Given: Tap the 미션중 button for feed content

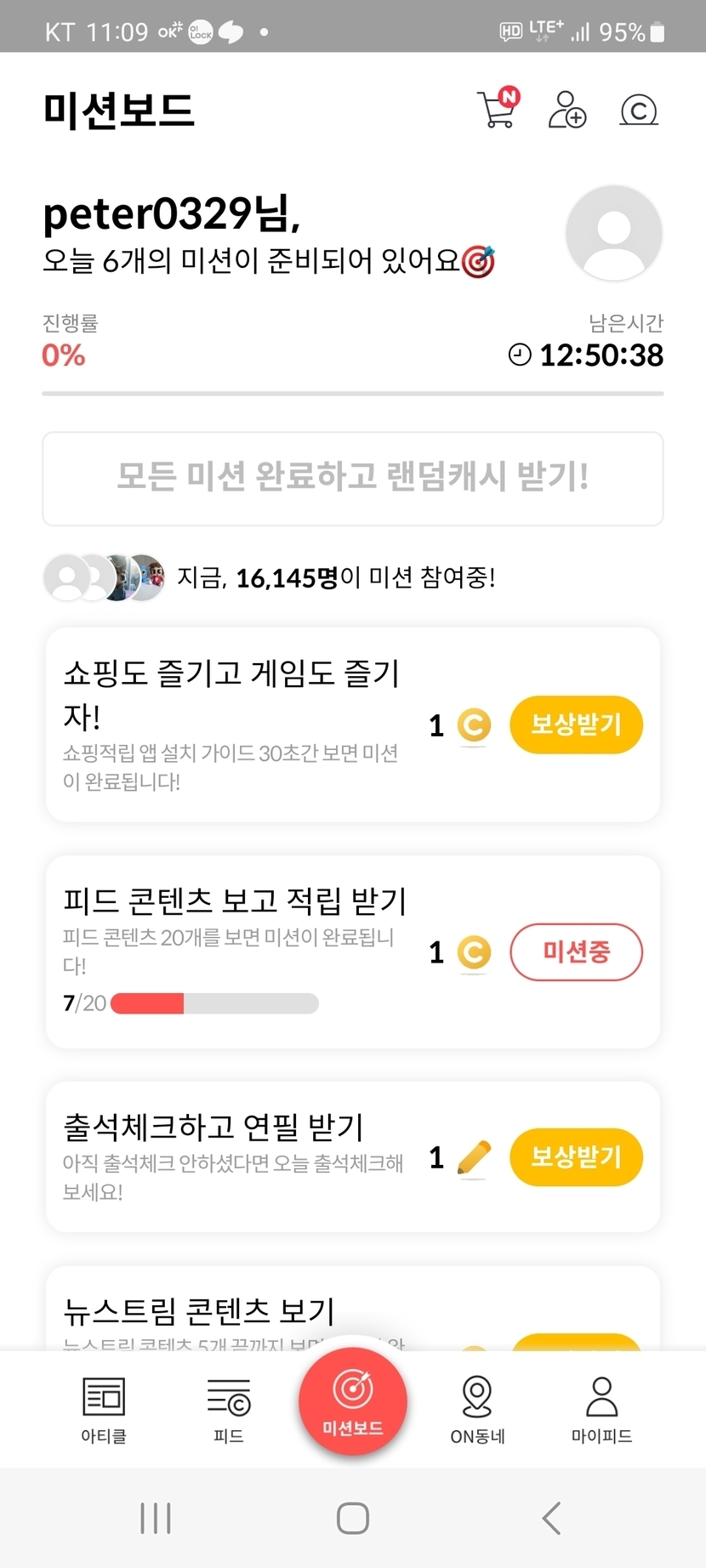Looking at the screenshot, I should (576, 952).
